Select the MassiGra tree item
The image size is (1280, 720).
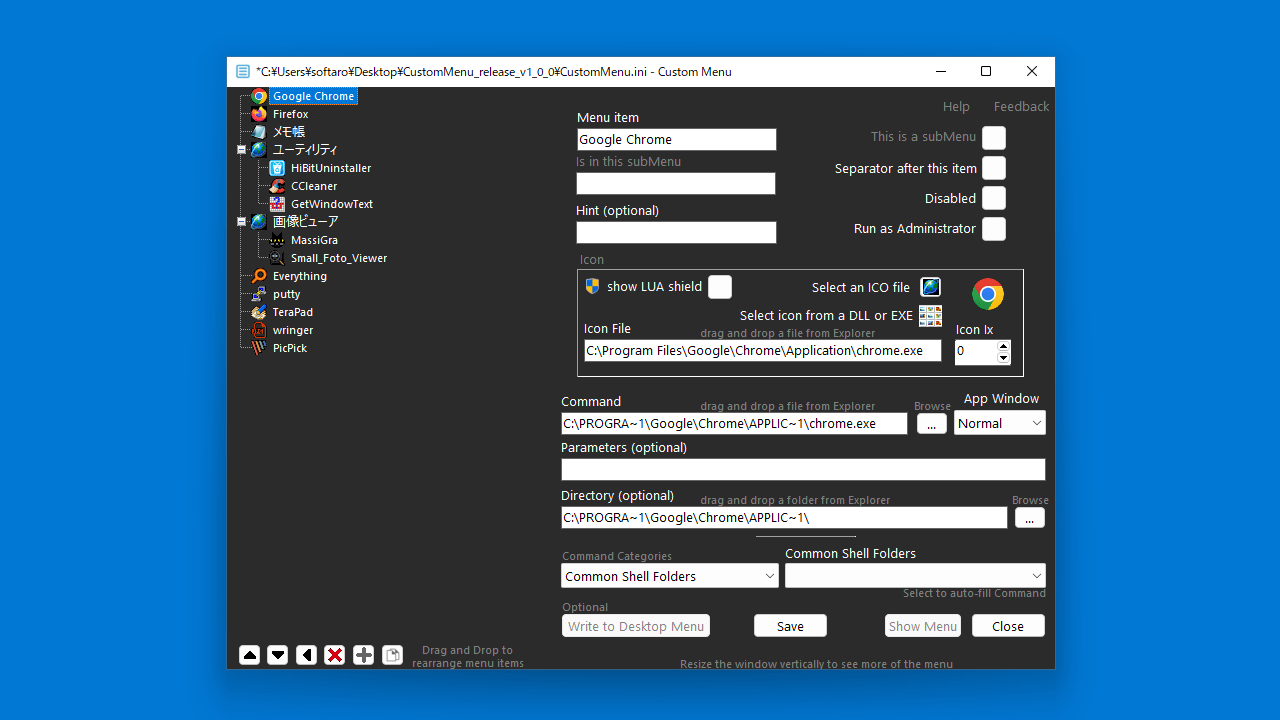[314, 240]
